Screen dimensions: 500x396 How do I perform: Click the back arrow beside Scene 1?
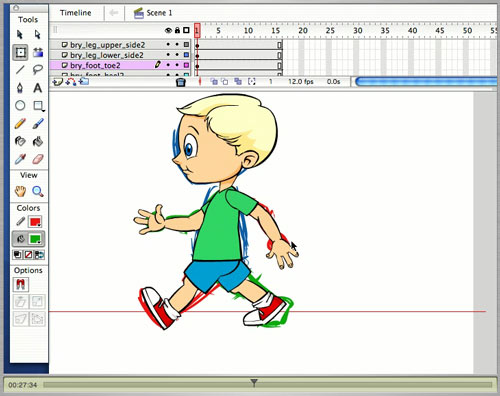tap(114, 13)
